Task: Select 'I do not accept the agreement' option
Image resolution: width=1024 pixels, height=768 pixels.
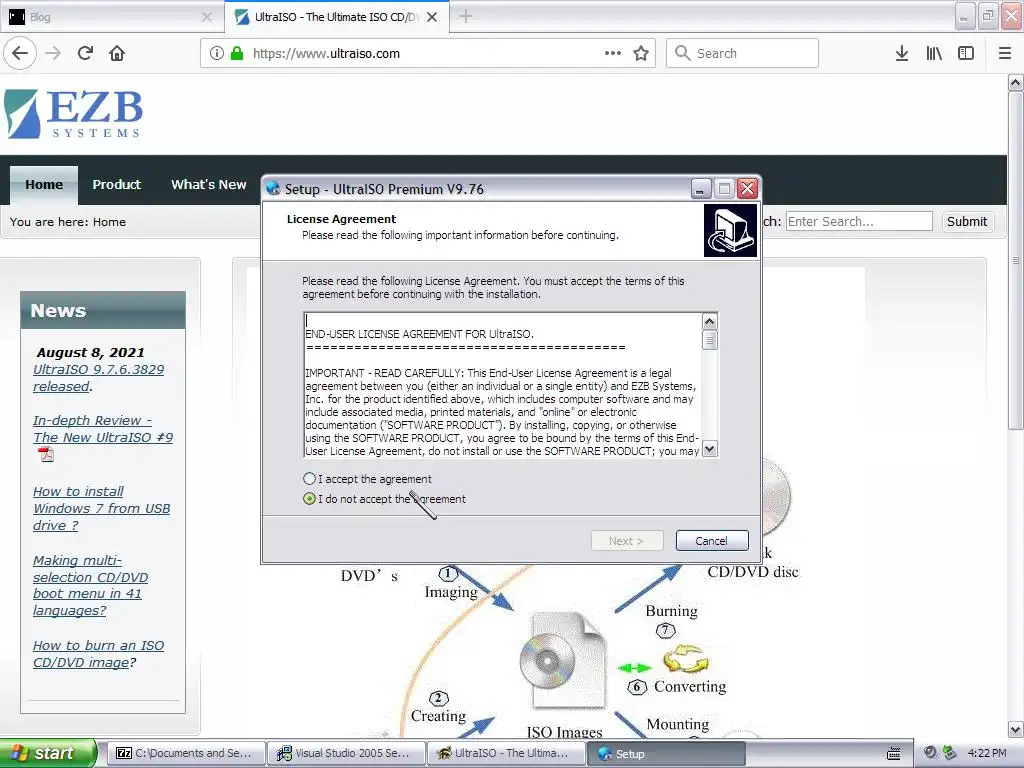Action: coord(310,499)
